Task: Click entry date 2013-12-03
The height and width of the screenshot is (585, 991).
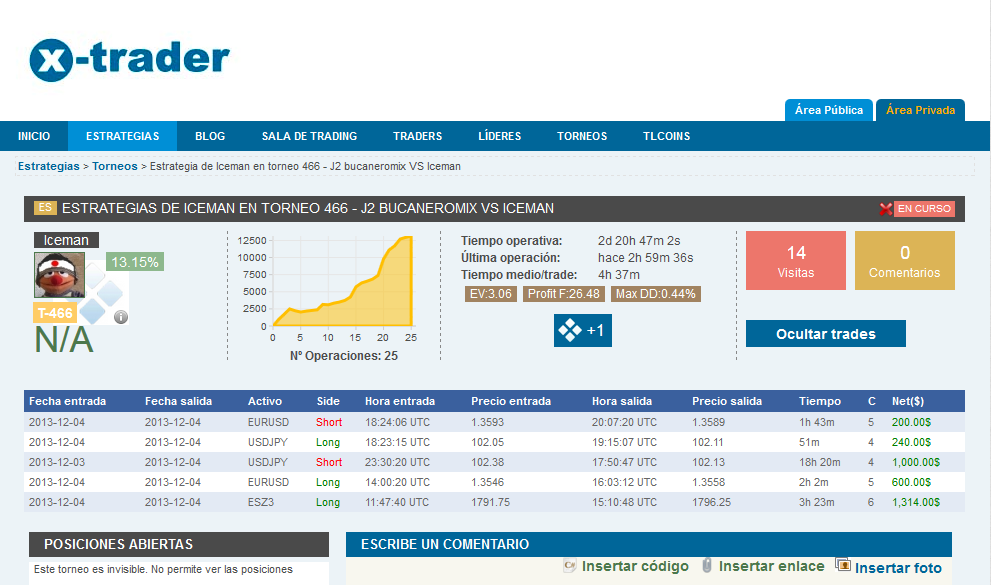Action: point(57,462)
